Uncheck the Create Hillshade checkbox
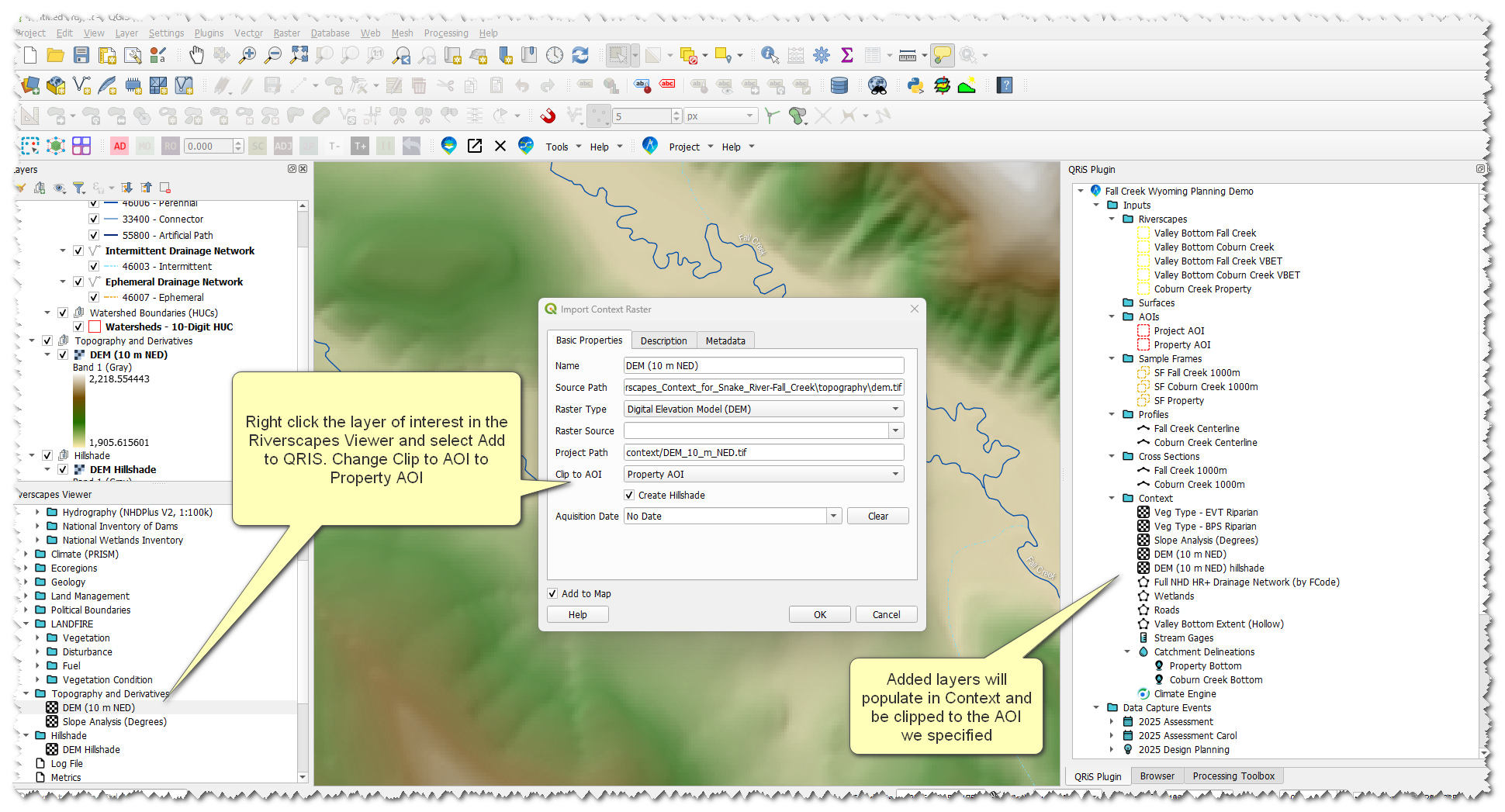 (x=629, y=496)
